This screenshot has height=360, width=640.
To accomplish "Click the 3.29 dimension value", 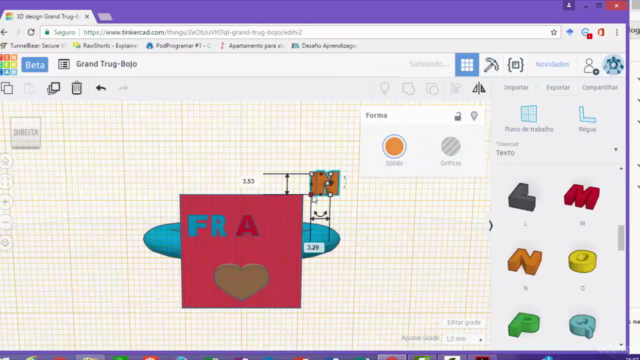I will coord(313,247).
